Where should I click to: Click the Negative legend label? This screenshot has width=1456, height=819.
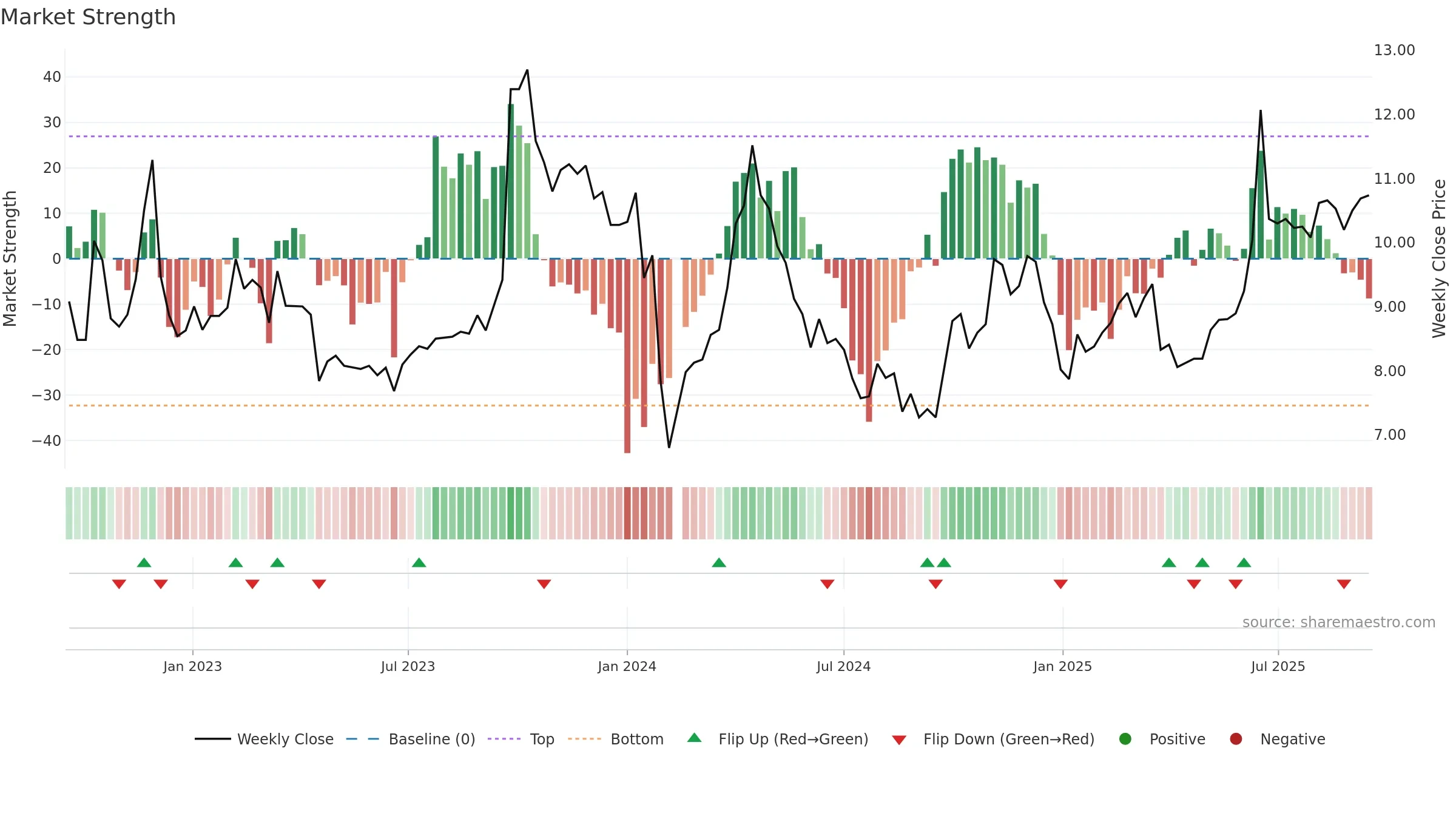click(x=1293, y=739)
